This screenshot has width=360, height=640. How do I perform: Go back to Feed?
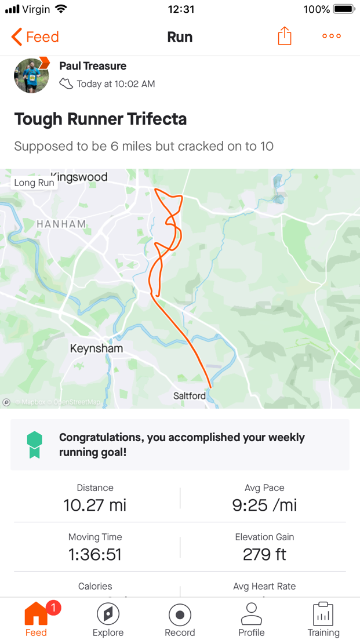[35, 37]
